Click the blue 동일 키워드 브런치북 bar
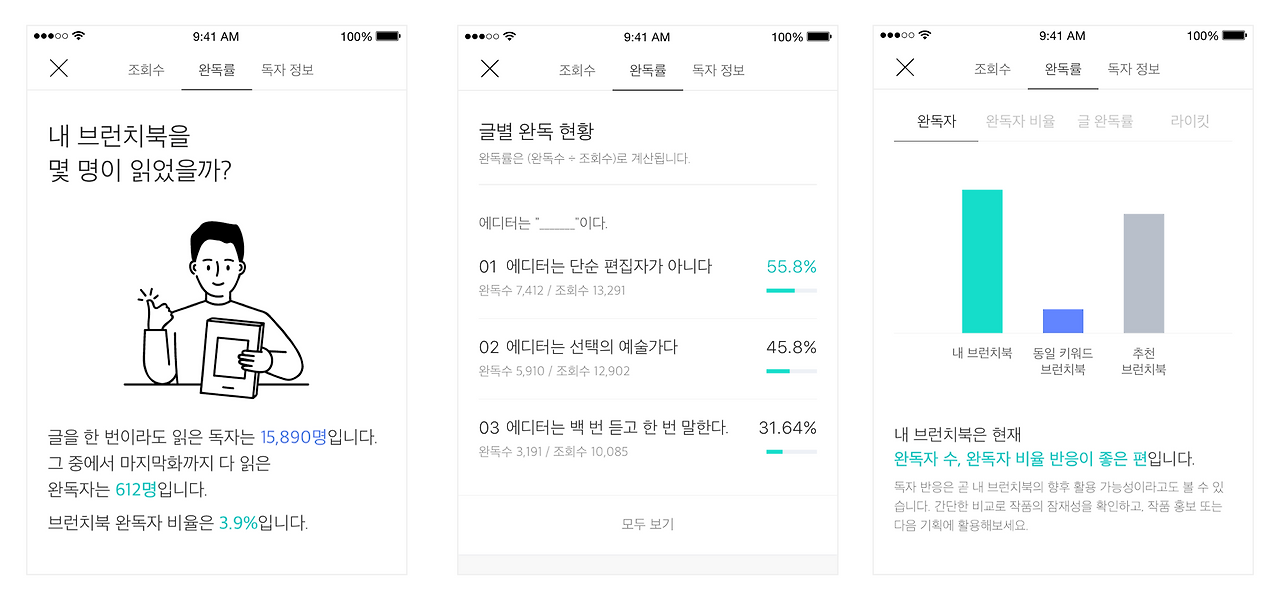The image size is (1280, 600). point(1063,321)
